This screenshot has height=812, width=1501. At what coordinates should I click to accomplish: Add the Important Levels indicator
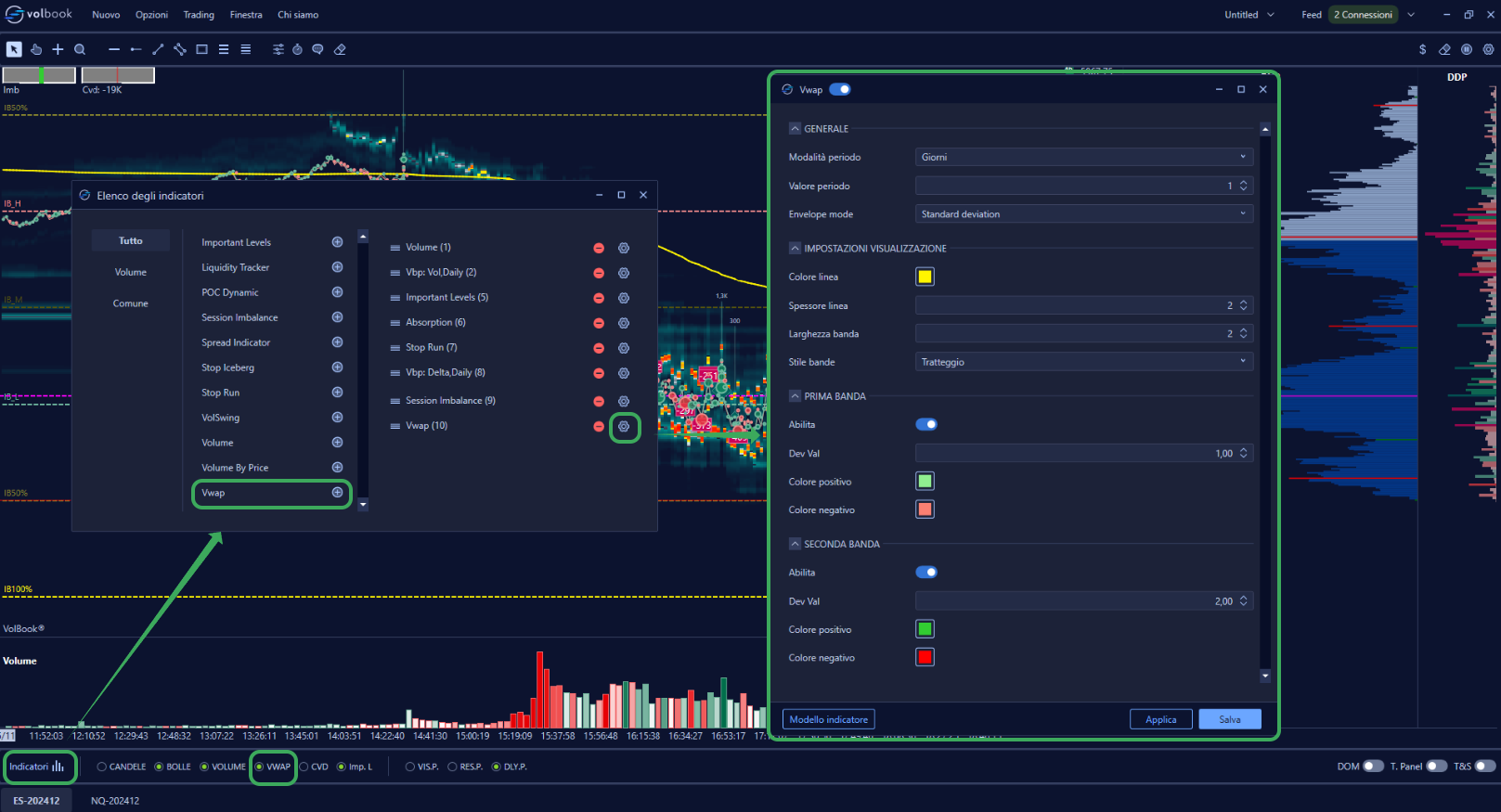[337, 242]
